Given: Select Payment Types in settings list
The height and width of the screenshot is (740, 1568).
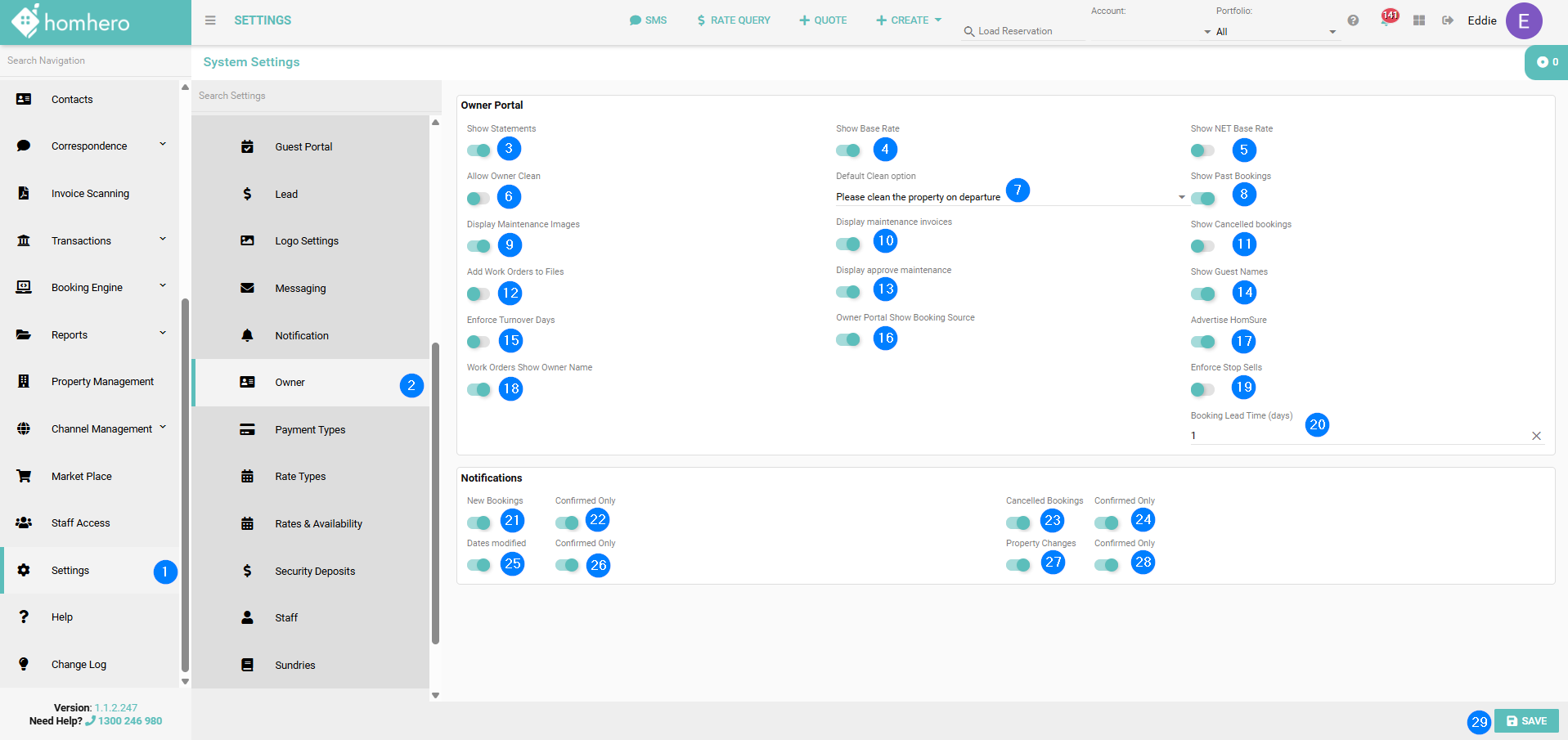Looking at the screenshot, I should click(x=310, y=430).
